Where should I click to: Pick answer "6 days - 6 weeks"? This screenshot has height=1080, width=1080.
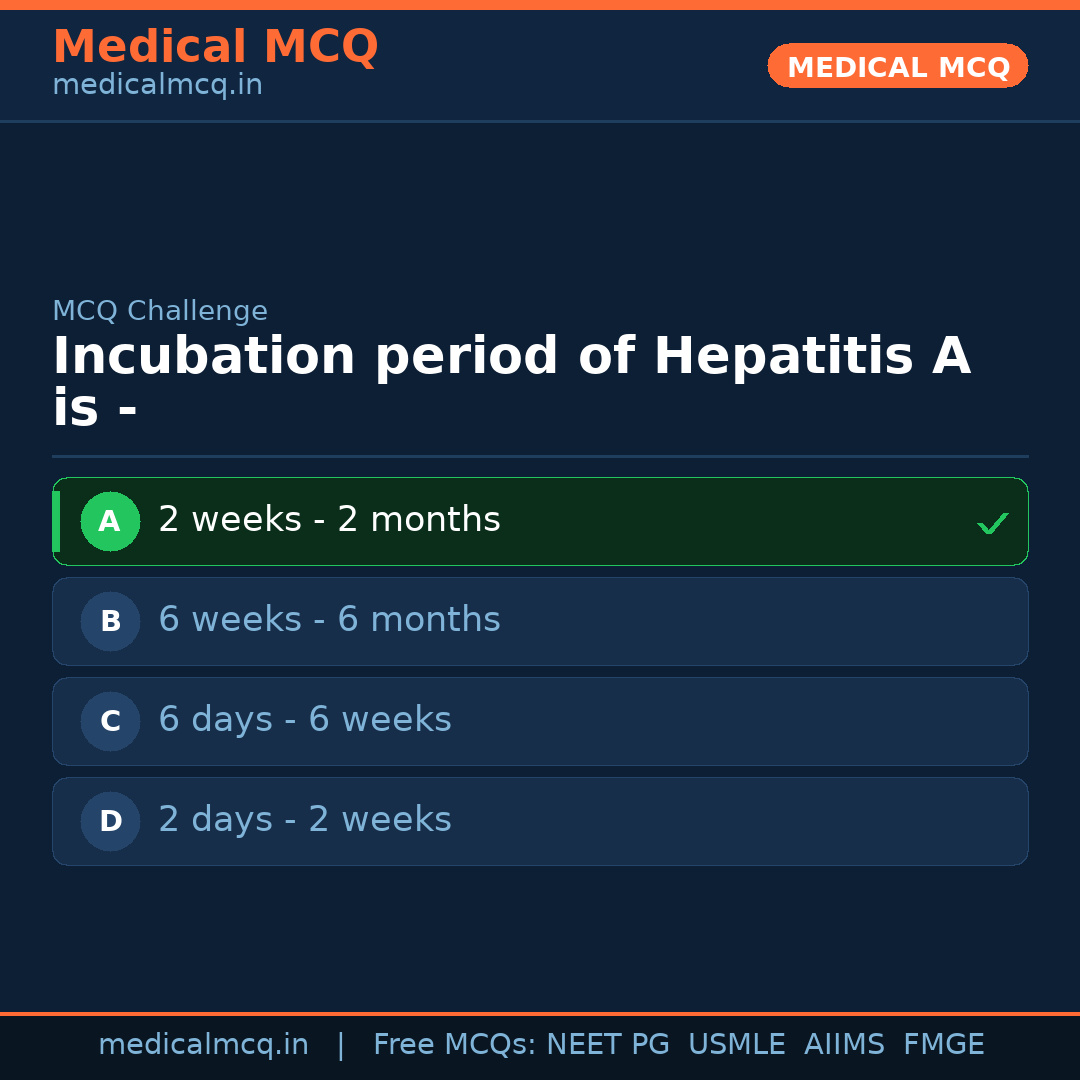305,720
